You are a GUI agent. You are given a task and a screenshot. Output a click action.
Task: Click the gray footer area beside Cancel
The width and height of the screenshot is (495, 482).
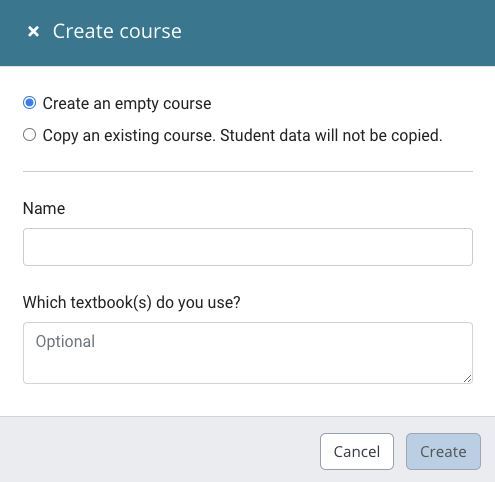tap(160, 449)
